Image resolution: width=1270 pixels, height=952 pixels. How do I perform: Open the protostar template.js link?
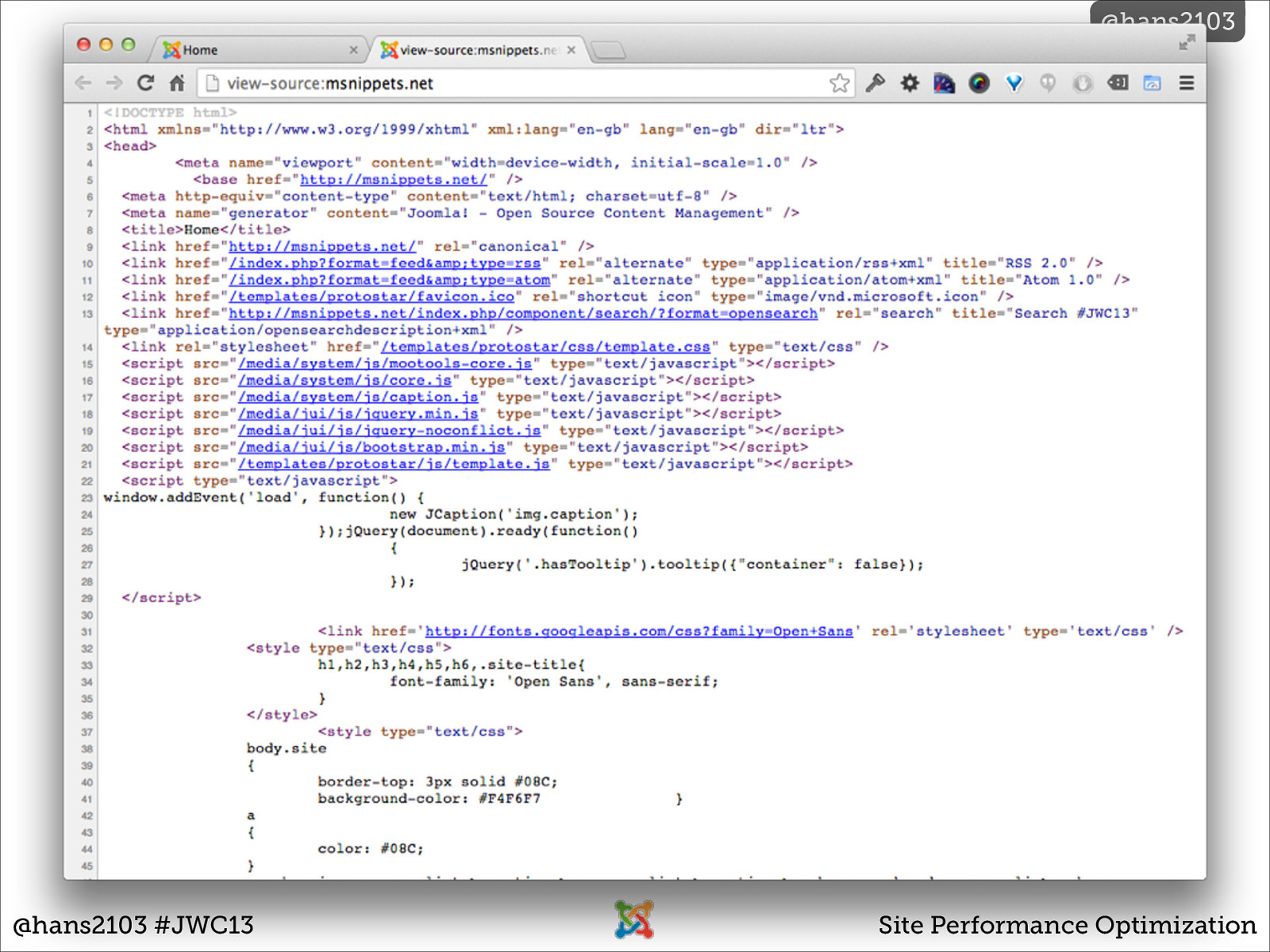click(394, 464)
